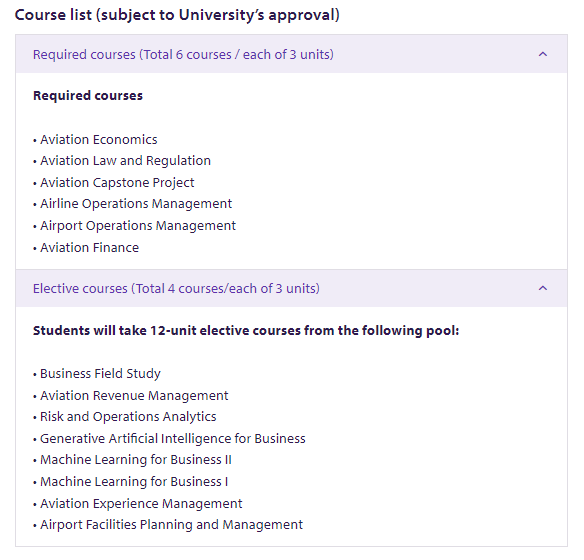
Task: Collapse the Elective courses chevron icon
Action: click(543, 288)
